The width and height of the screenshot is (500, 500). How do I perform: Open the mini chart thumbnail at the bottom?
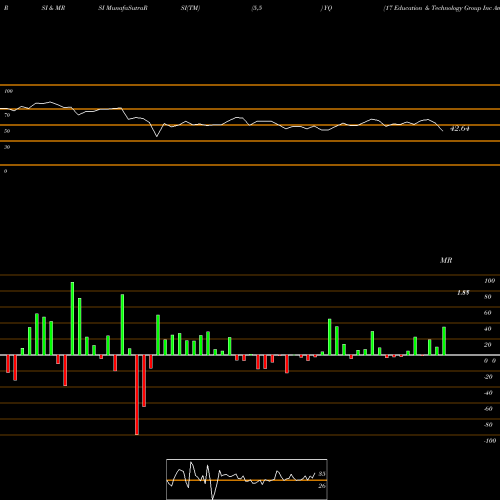(247, 479)
